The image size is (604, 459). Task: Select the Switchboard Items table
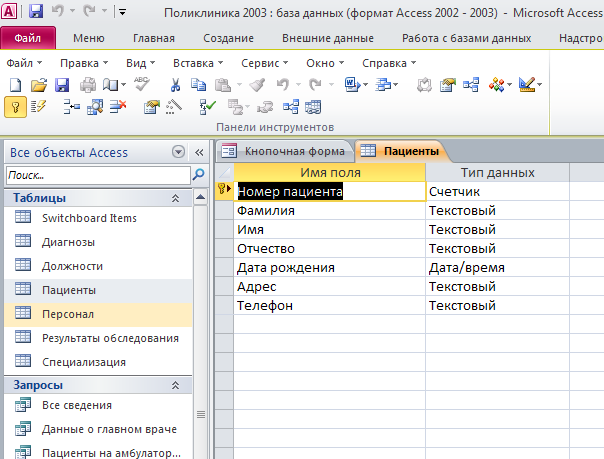(x=98, y=218)
